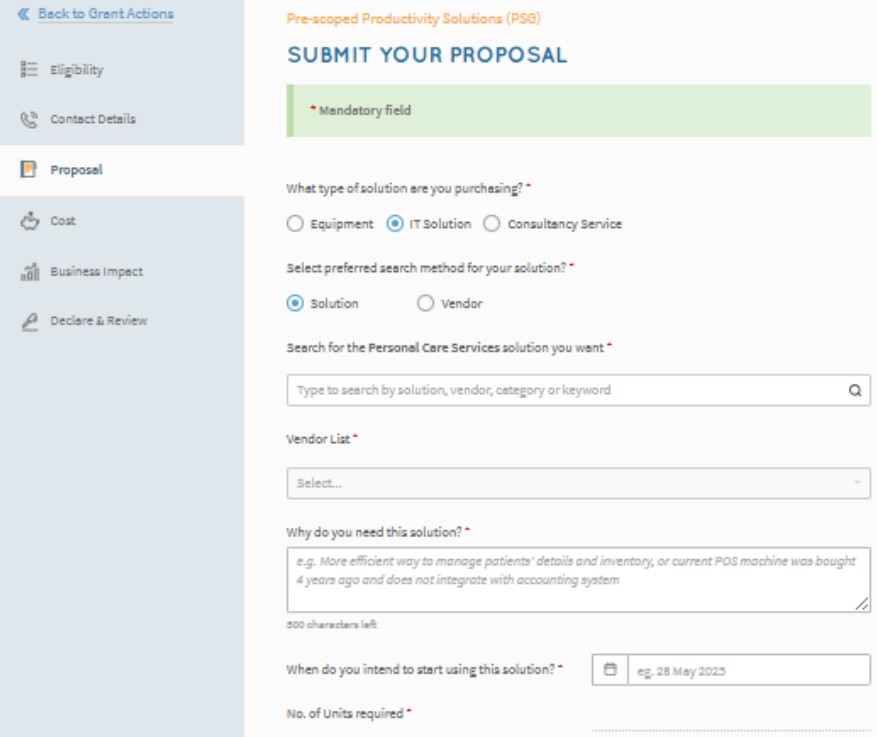This screenshot has height=737, width=877.
Task: Click the search magnifier icon
Action: (855, 390)
